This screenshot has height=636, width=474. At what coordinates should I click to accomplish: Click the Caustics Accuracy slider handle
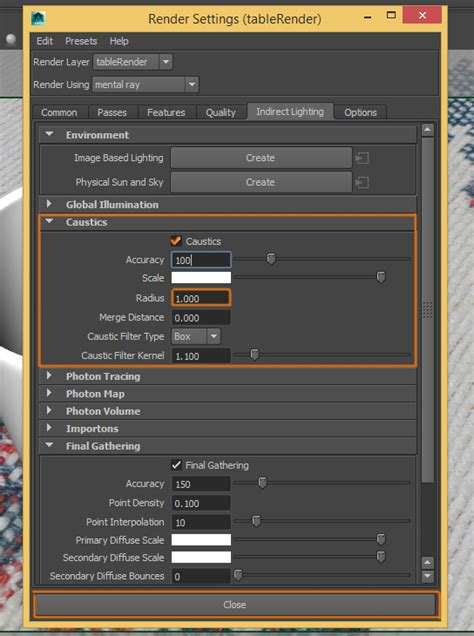[271, 258]
